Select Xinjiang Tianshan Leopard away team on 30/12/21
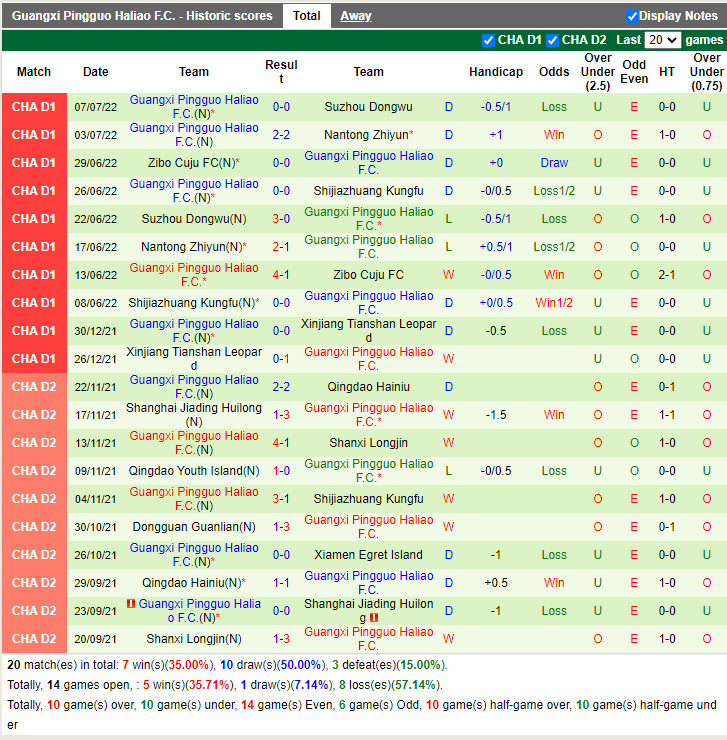This screenshot has height=740, width=727. click(369, 331)
